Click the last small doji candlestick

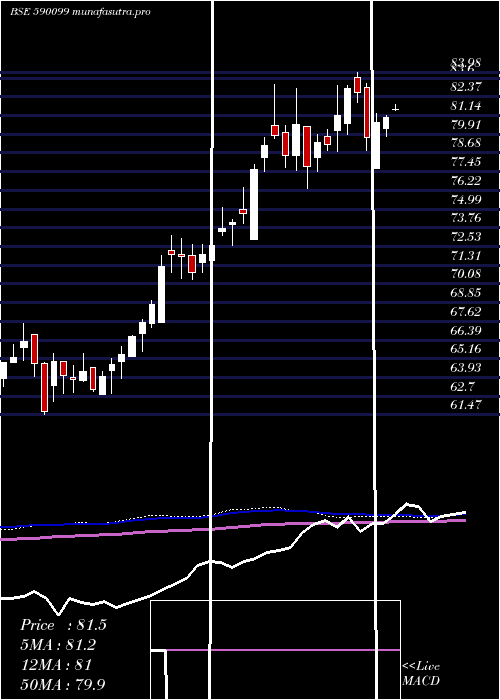click(395, 108)
